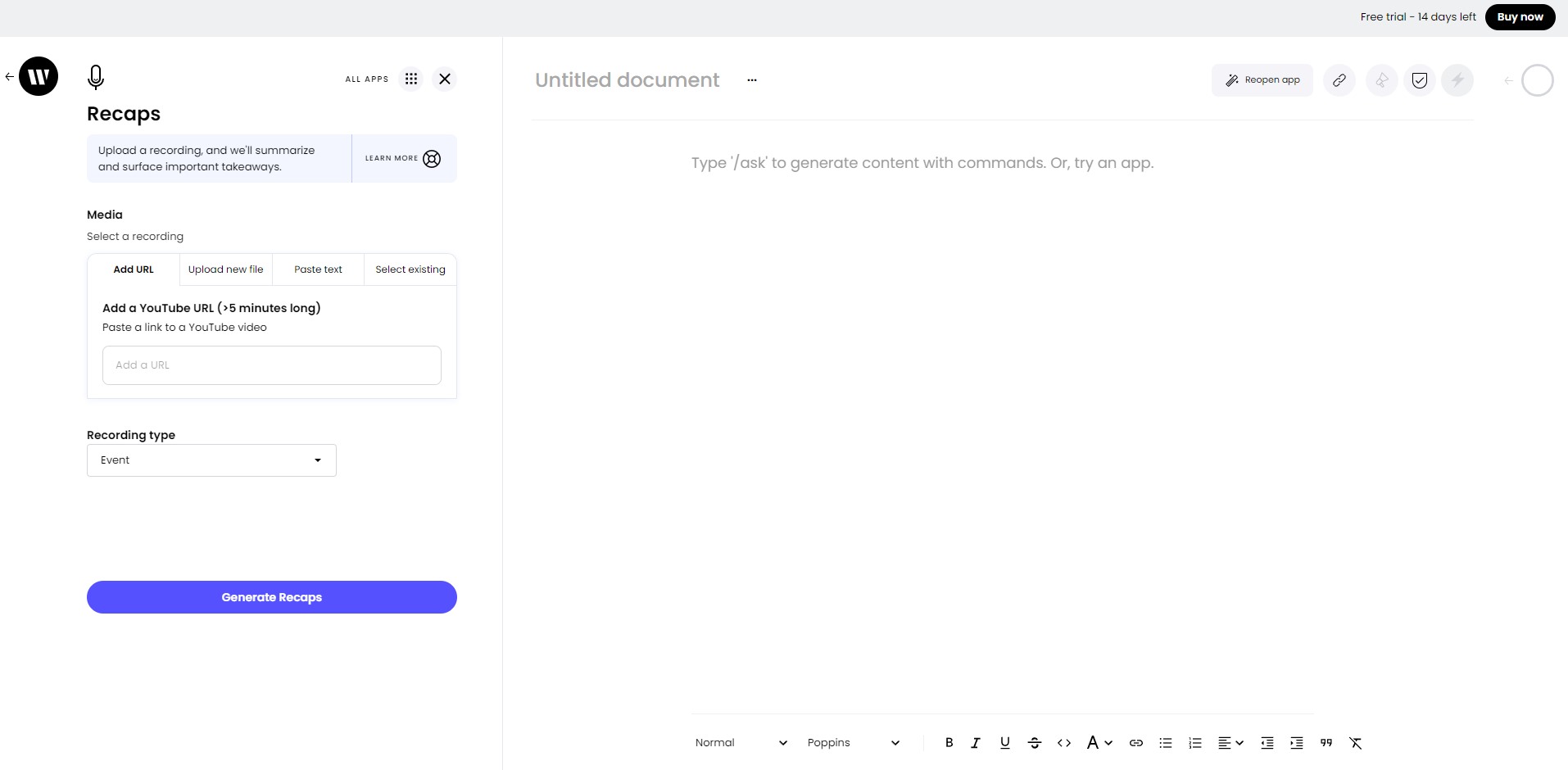The image size is (1568, 770).
Task: Click the copy link icon
Action: [x=1339, y=80]
